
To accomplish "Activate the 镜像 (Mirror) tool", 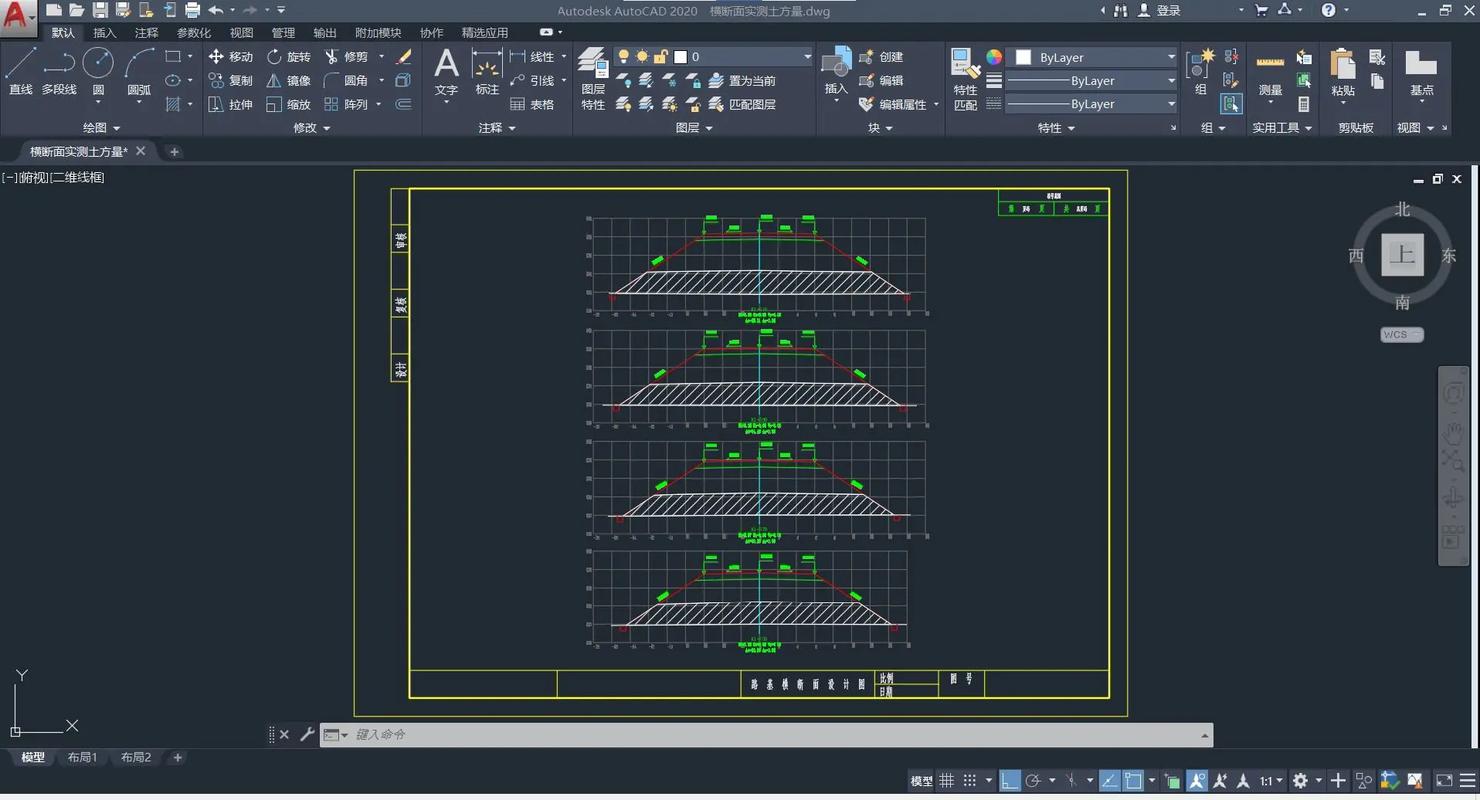I will click(x=288, y=80).
